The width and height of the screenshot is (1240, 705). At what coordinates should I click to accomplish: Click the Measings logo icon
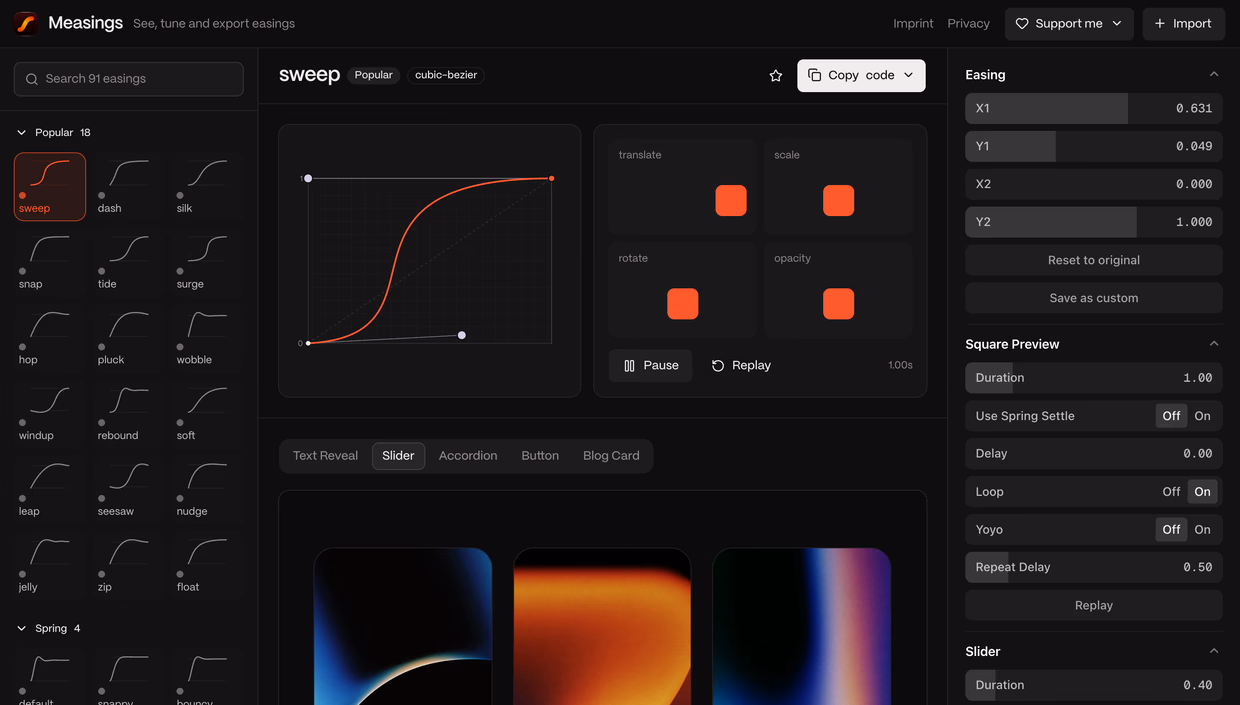pos(26,23)
